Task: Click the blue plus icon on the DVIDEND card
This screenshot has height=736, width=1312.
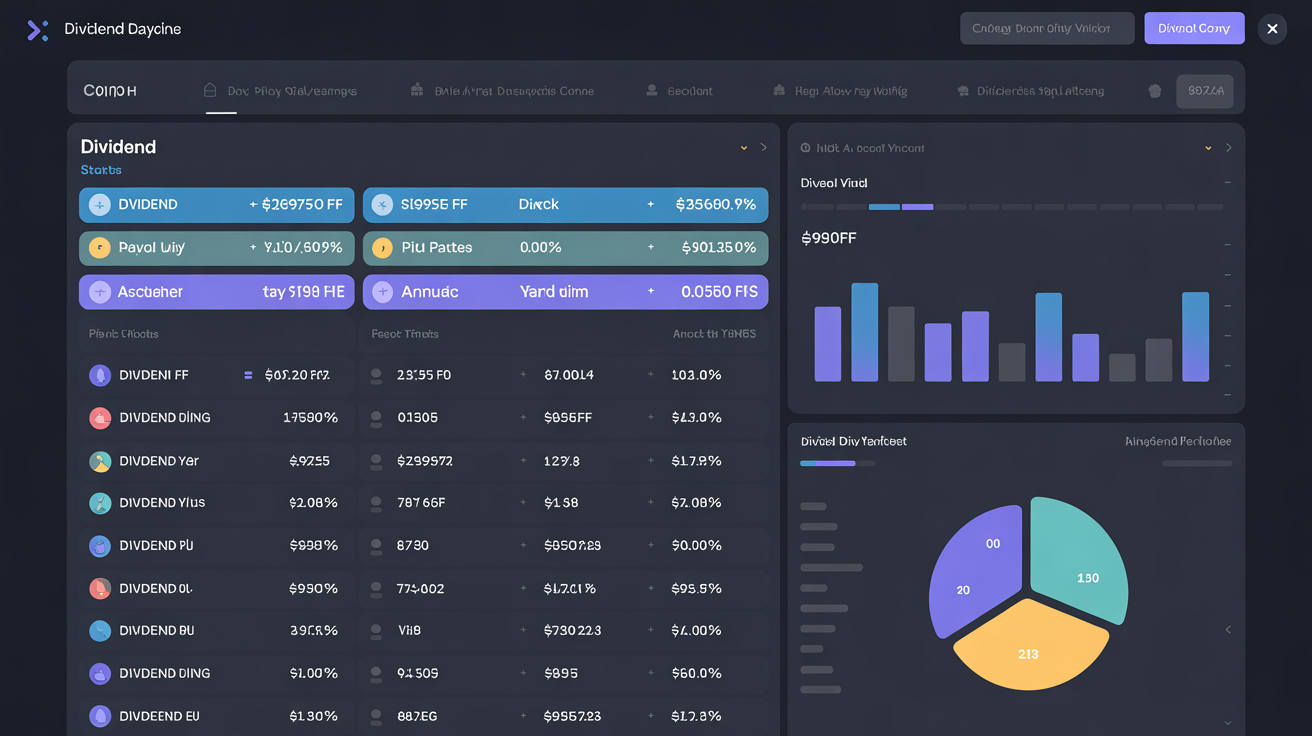Action: 99,204
